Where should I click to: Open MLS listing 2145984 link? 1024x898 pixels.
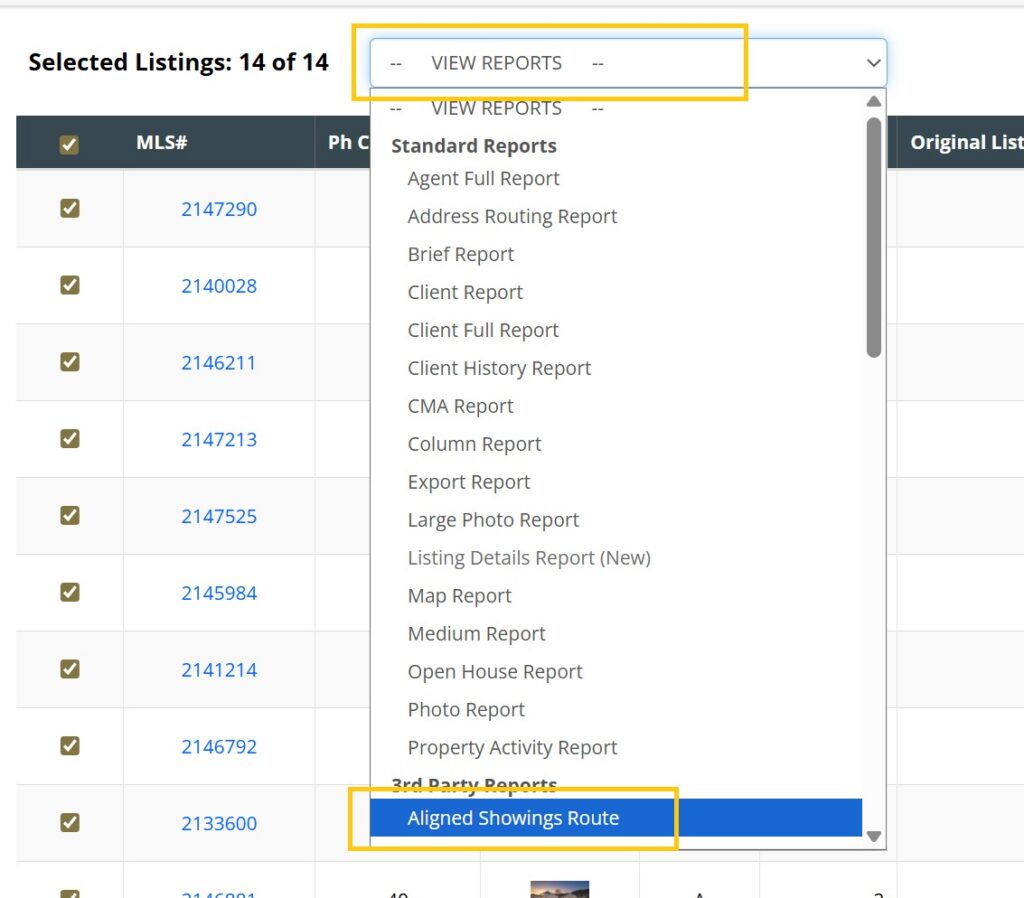pyautogui.click(x=219, y=593)
